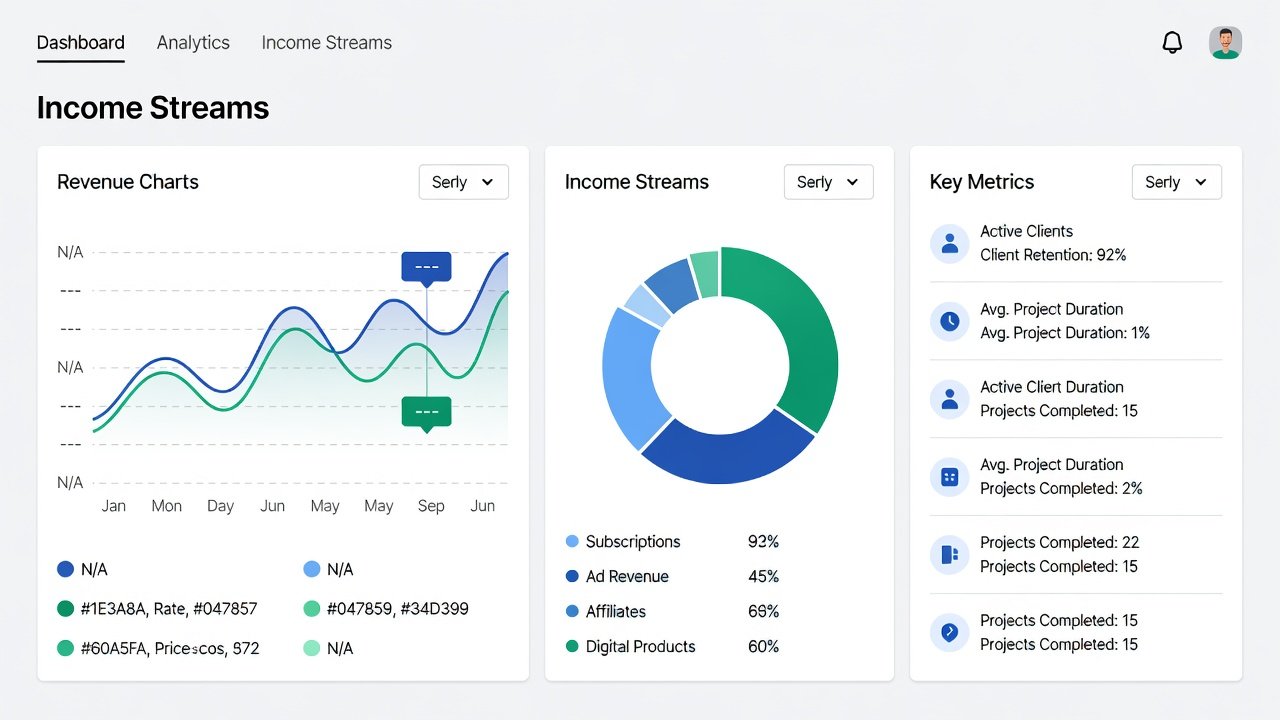Click the Active Clients label
Viewport: 1280px width, 720px height.
click(x=1026, y=231)
